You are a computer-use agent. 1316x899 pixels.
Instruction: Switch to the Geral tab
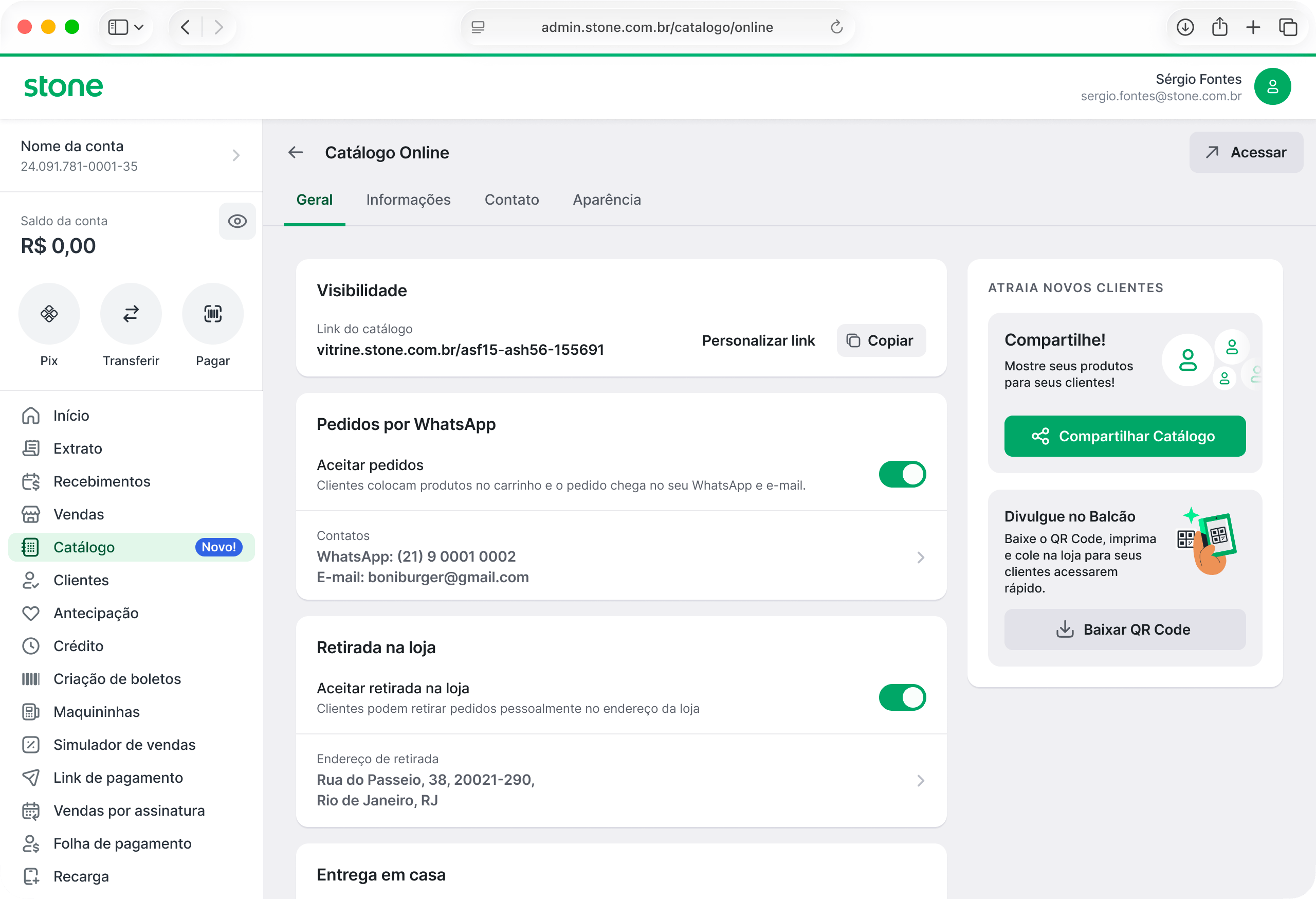[x=314, y=200]
